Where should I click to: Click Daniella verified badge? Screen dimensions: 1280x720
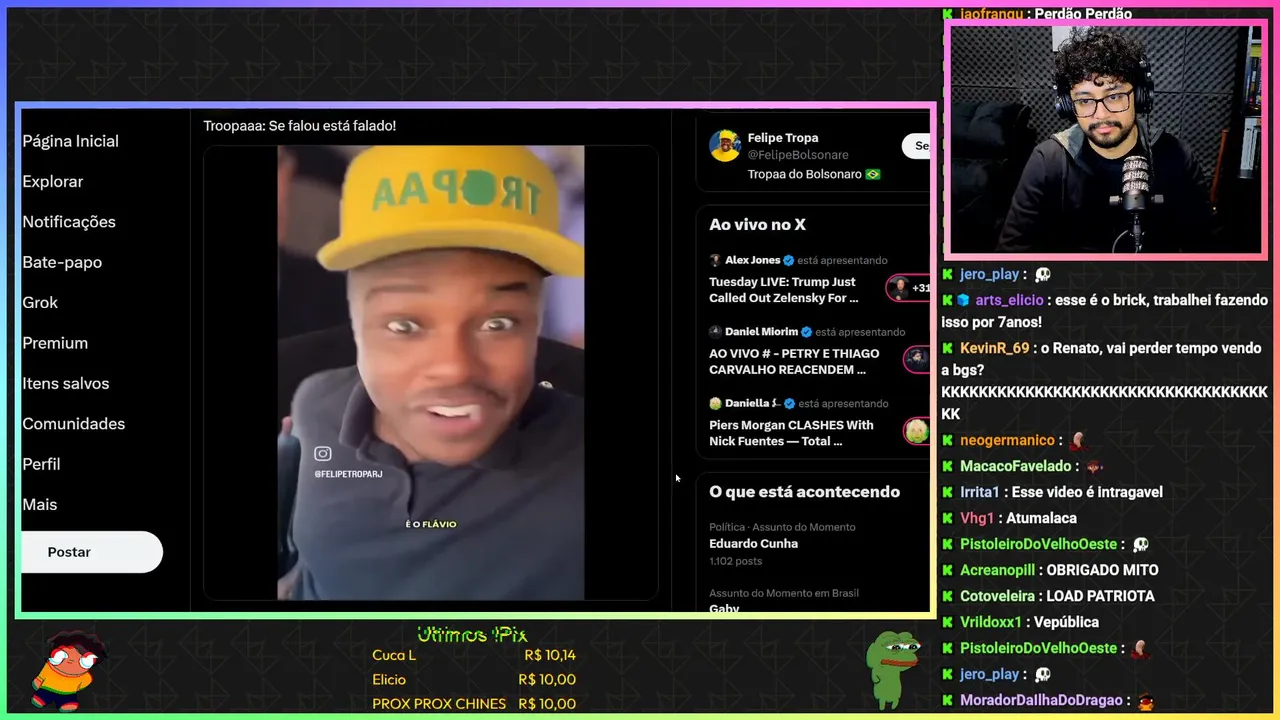(789, 403)
